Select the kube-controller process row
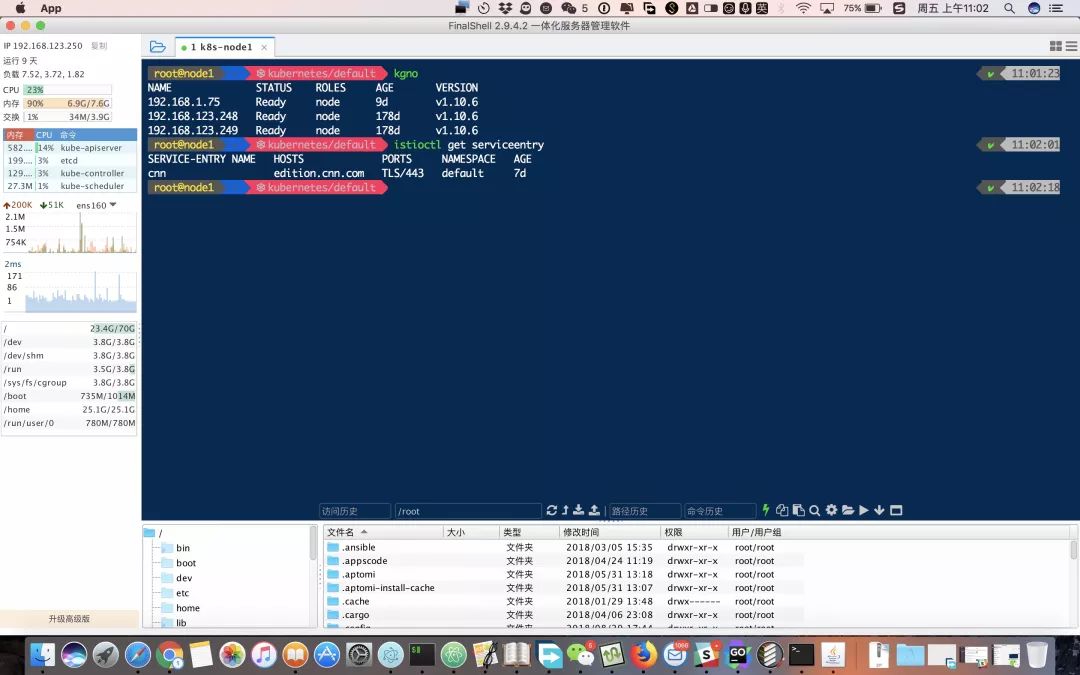The width and height of the screenshot is (1080, 675). point(70,174)
